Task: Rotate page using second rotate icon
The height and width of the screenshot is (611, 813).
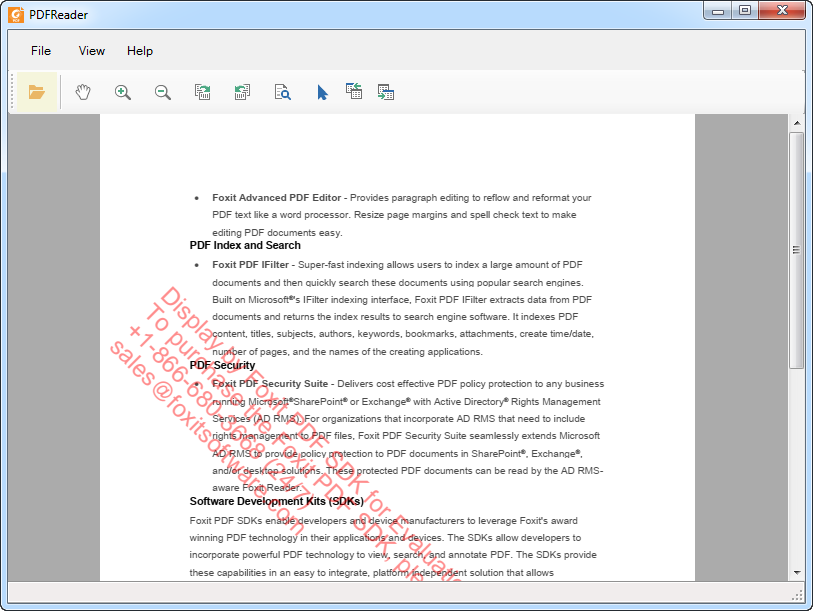Action: click(x=242, y=92)
